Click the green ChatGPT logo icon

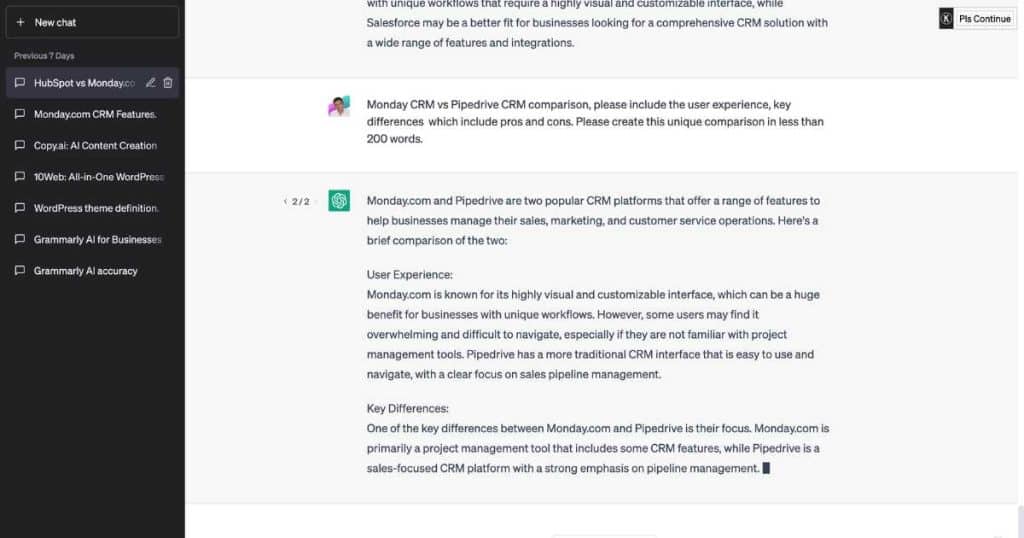(x=339, y=200)
